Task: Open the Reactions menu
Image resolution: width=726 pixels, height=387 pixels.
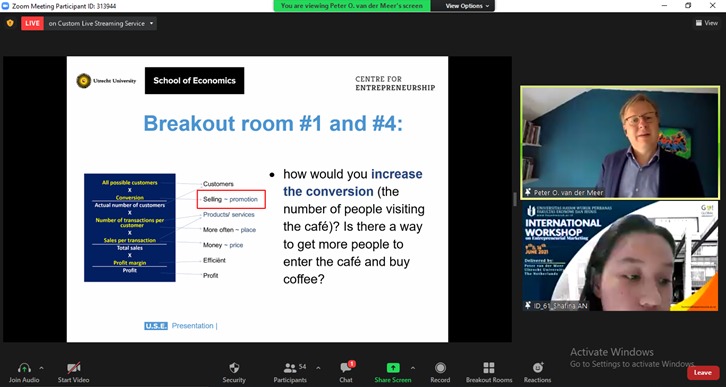Action: tap(538, 368)
